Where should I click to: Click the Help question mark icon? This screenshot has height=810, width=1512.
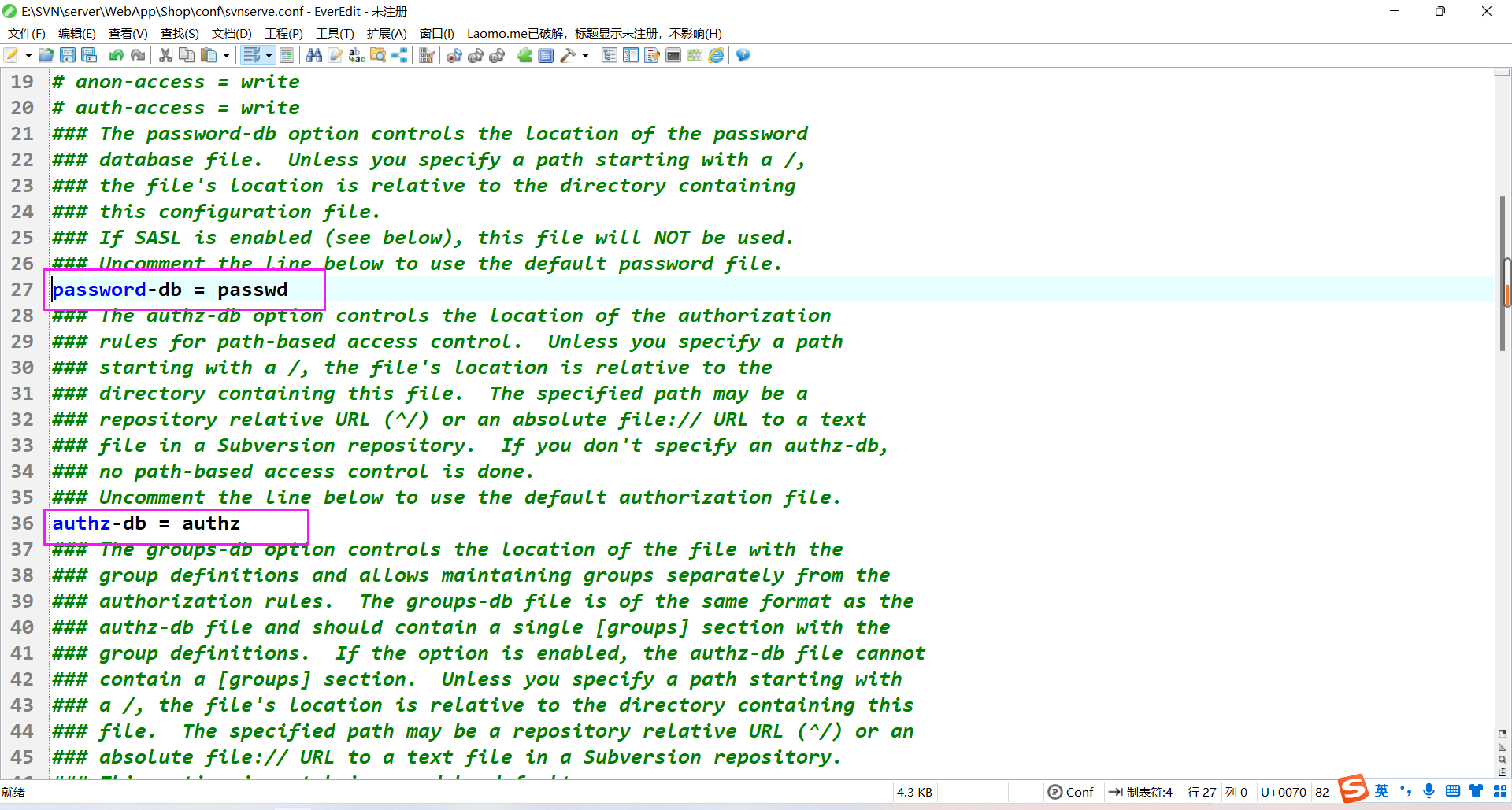[743, 55]
